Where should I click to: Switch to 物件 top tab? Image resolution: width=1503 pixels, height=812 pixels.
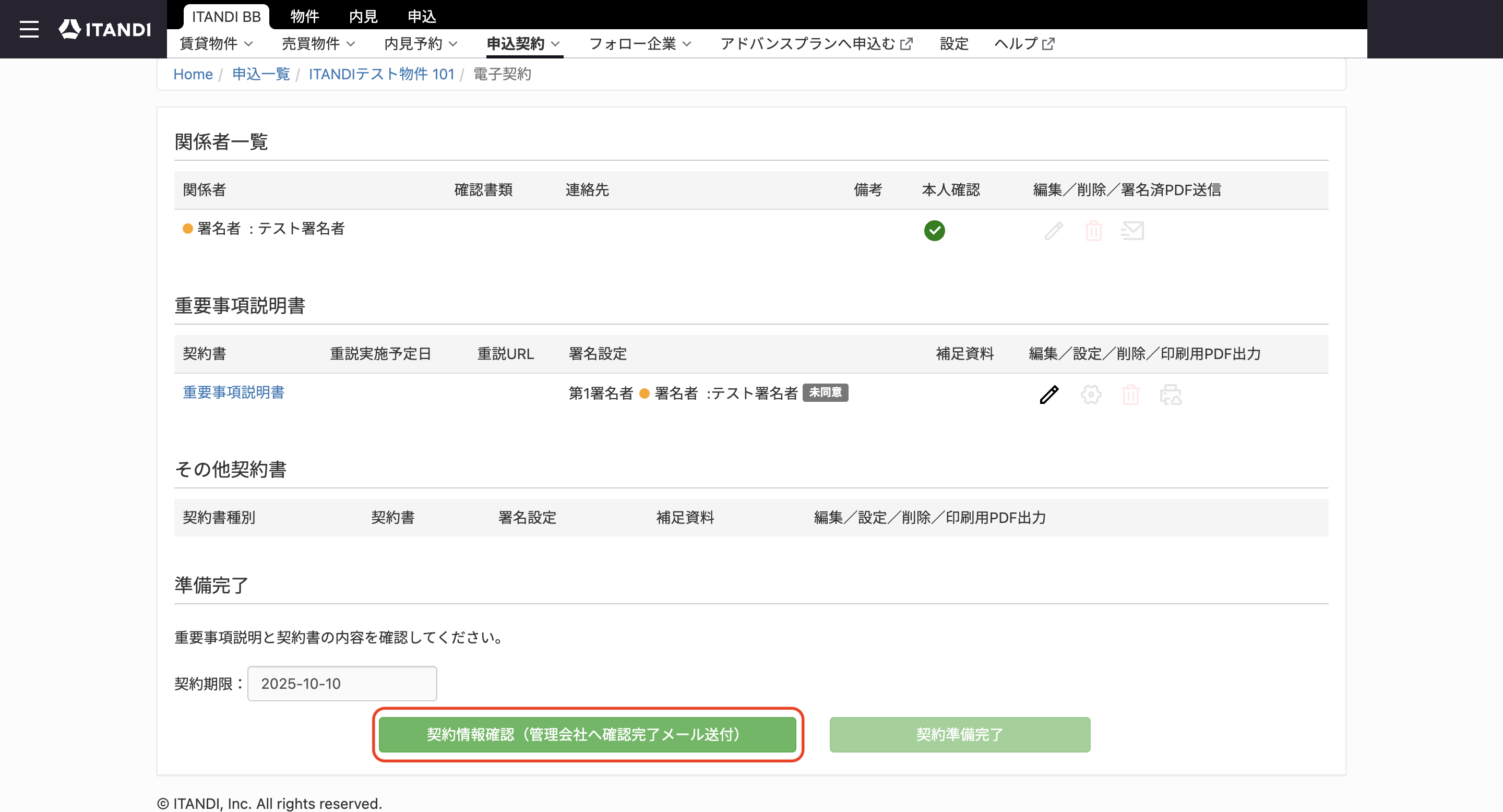coord(305,16)
